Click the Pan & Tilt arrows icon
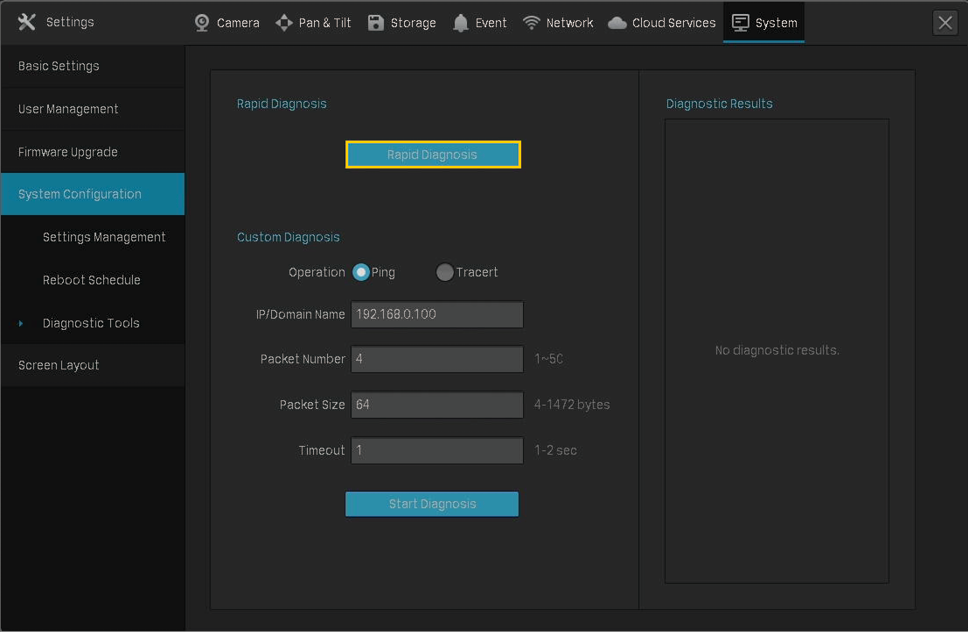 tap(284, 23)
